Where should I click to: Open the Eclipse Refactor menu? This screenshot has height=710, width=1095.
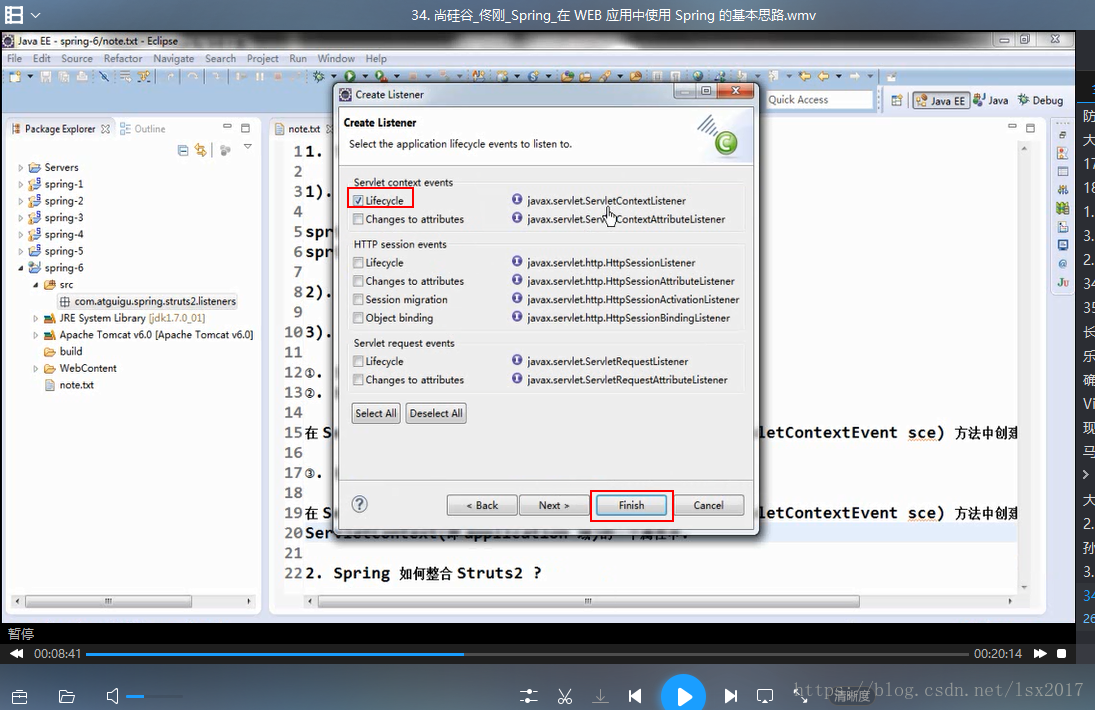[123, 59]
